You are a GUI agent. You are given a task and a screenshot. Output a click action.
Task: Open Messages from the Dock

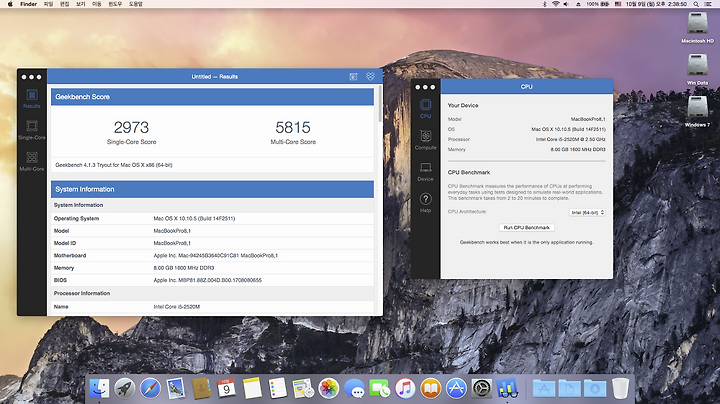(354, 388)
